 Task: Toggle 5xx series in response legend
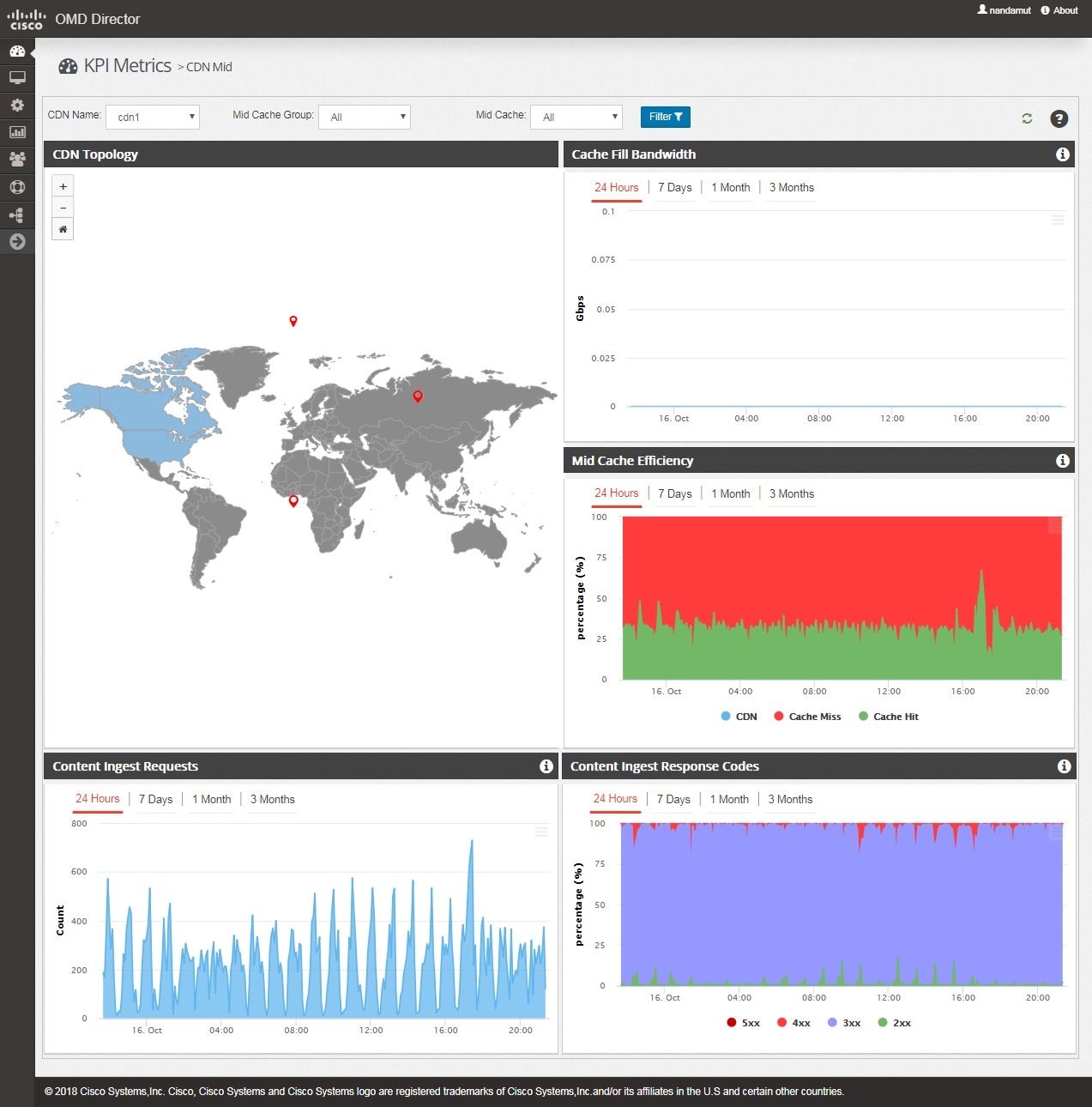[x=744, y=1023]
